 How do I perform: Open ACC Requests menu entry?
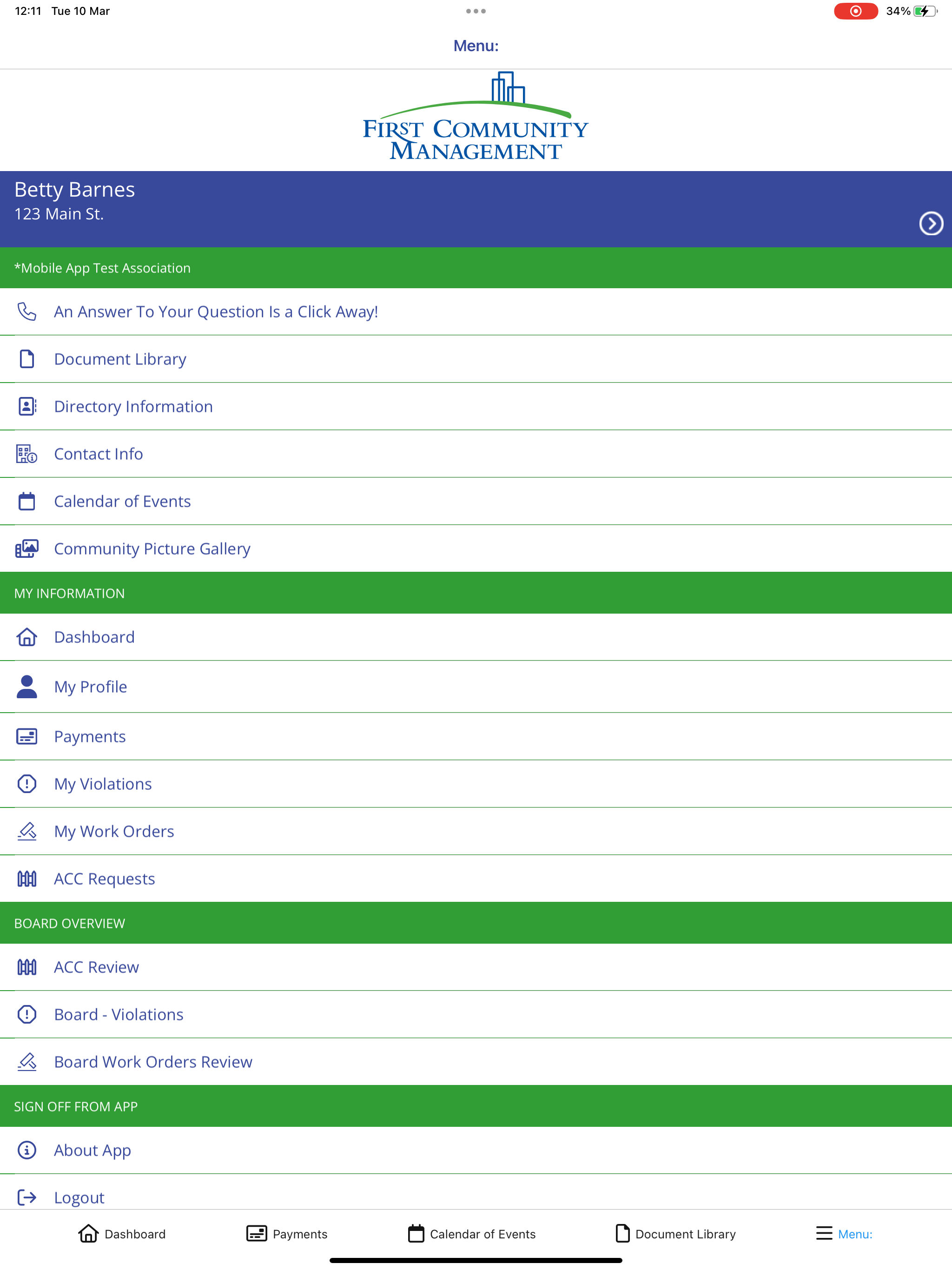pyautogui.click(x=476, y=879)
